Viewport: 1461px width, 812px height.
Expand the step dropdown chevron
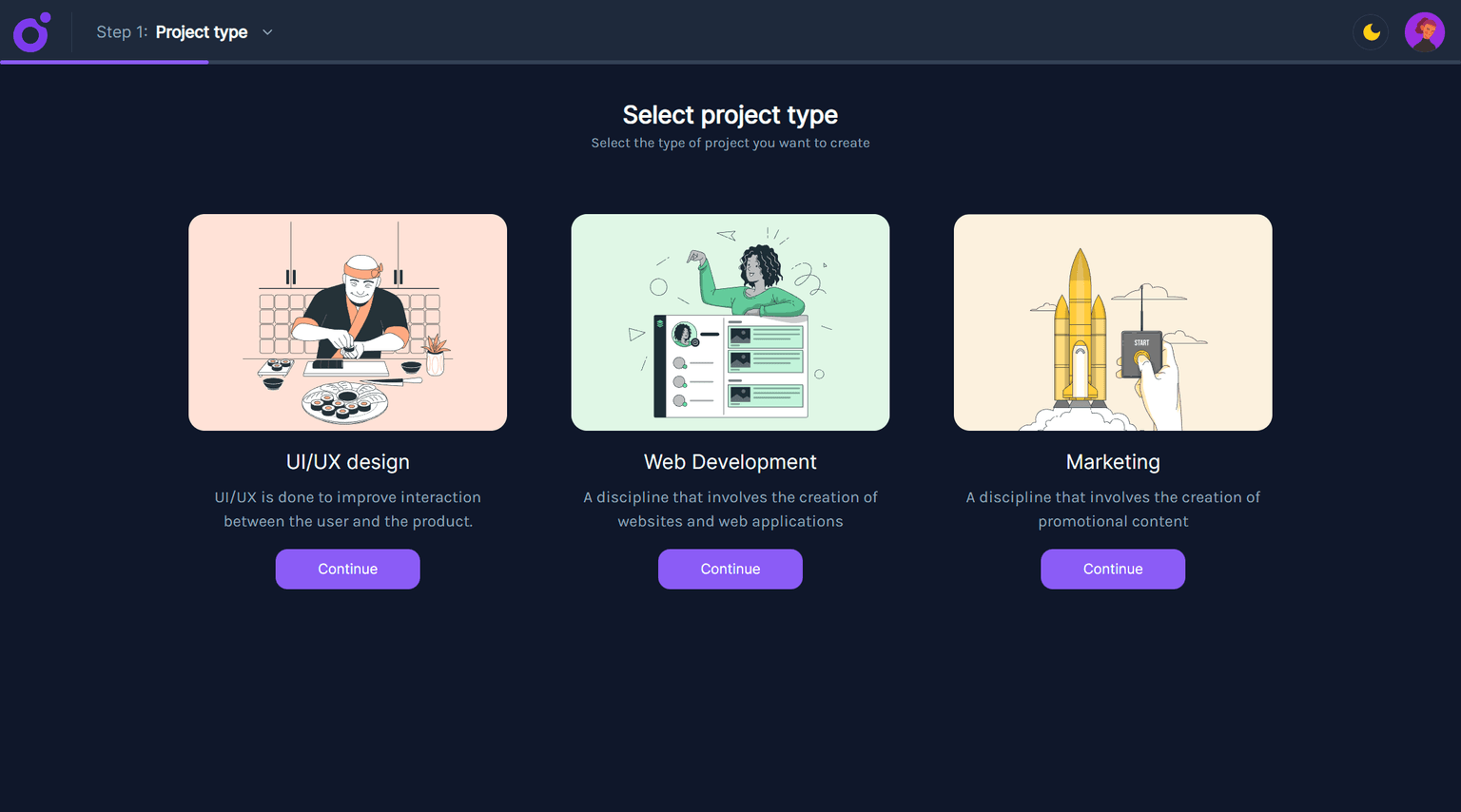pos(267,32)
